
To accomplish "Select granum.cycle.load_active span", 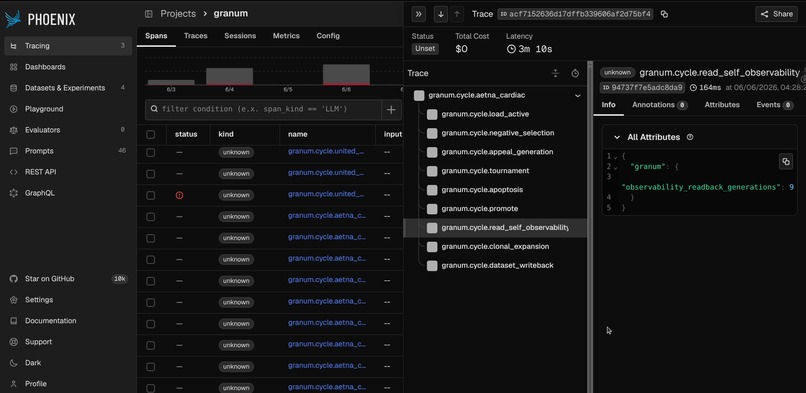I will coord(495,114).
